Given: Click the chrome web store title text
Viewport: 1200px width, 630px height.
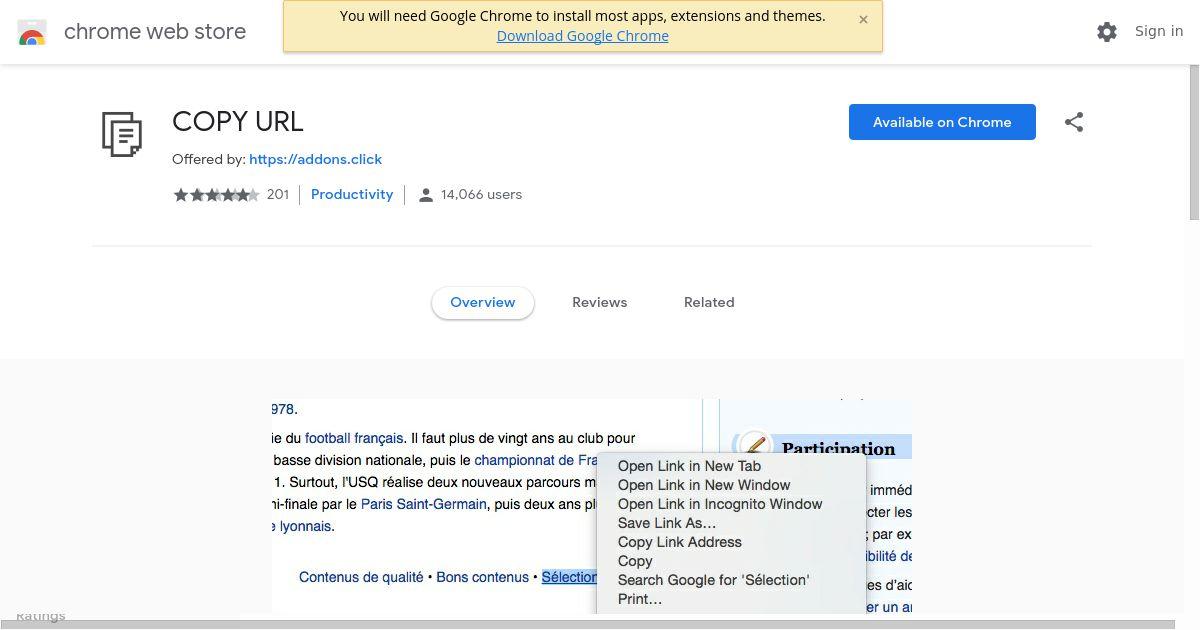Looking at the screenshot, I should (155, 32).
